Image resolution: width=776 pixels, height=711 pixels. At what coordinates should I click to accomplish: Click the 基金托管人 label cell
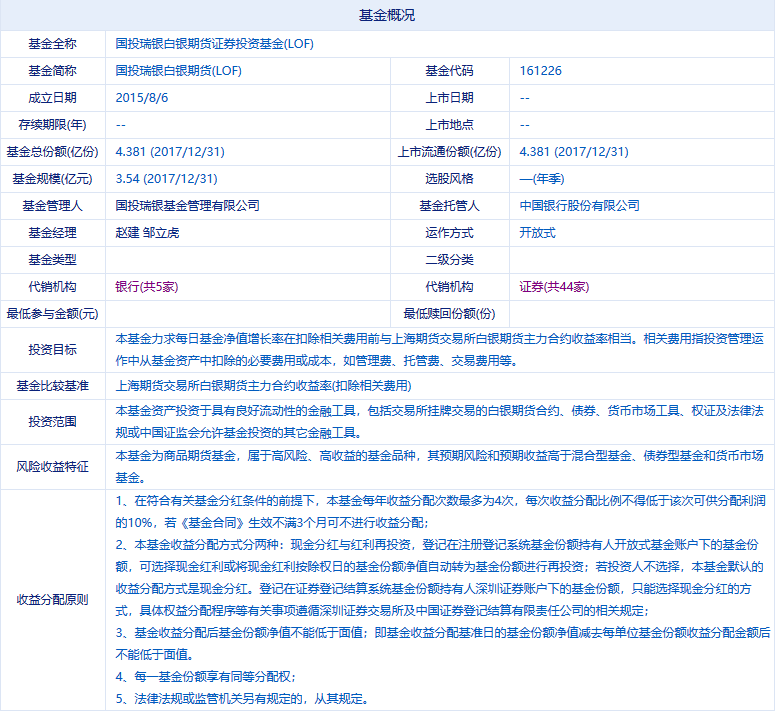click(449, 206)
